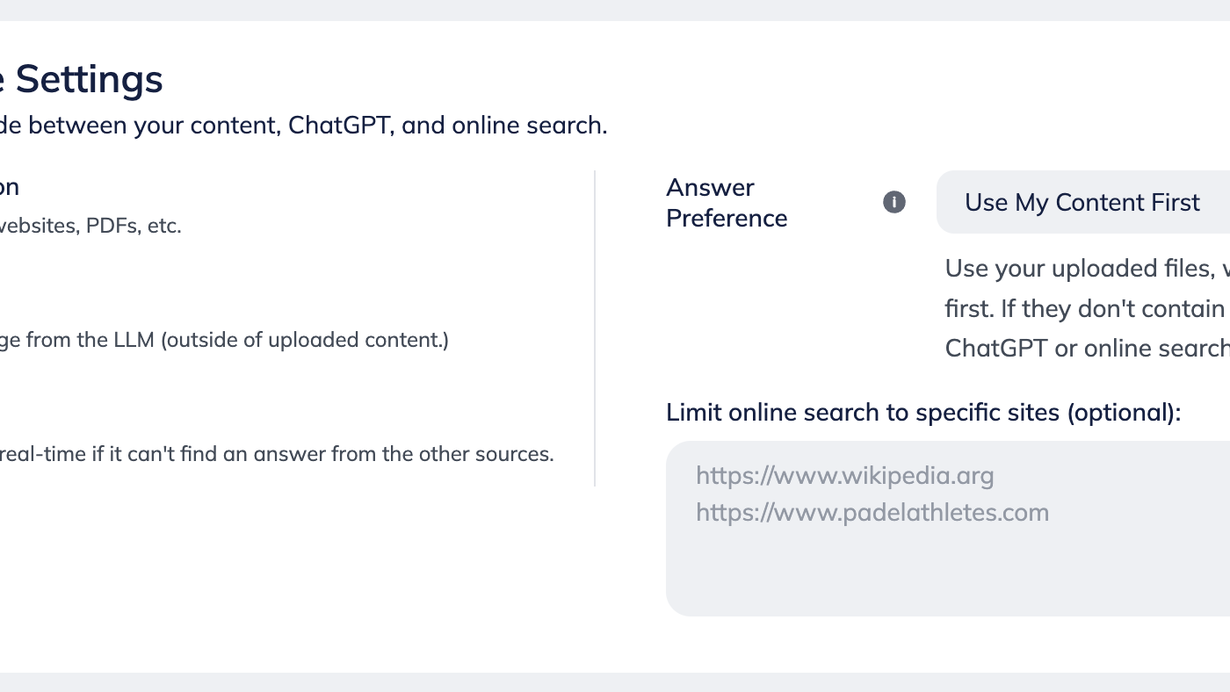Click the gray page background below the settings card
Image resolution: width=1230 pixels, height=692 pixels.
coord(615,682)
